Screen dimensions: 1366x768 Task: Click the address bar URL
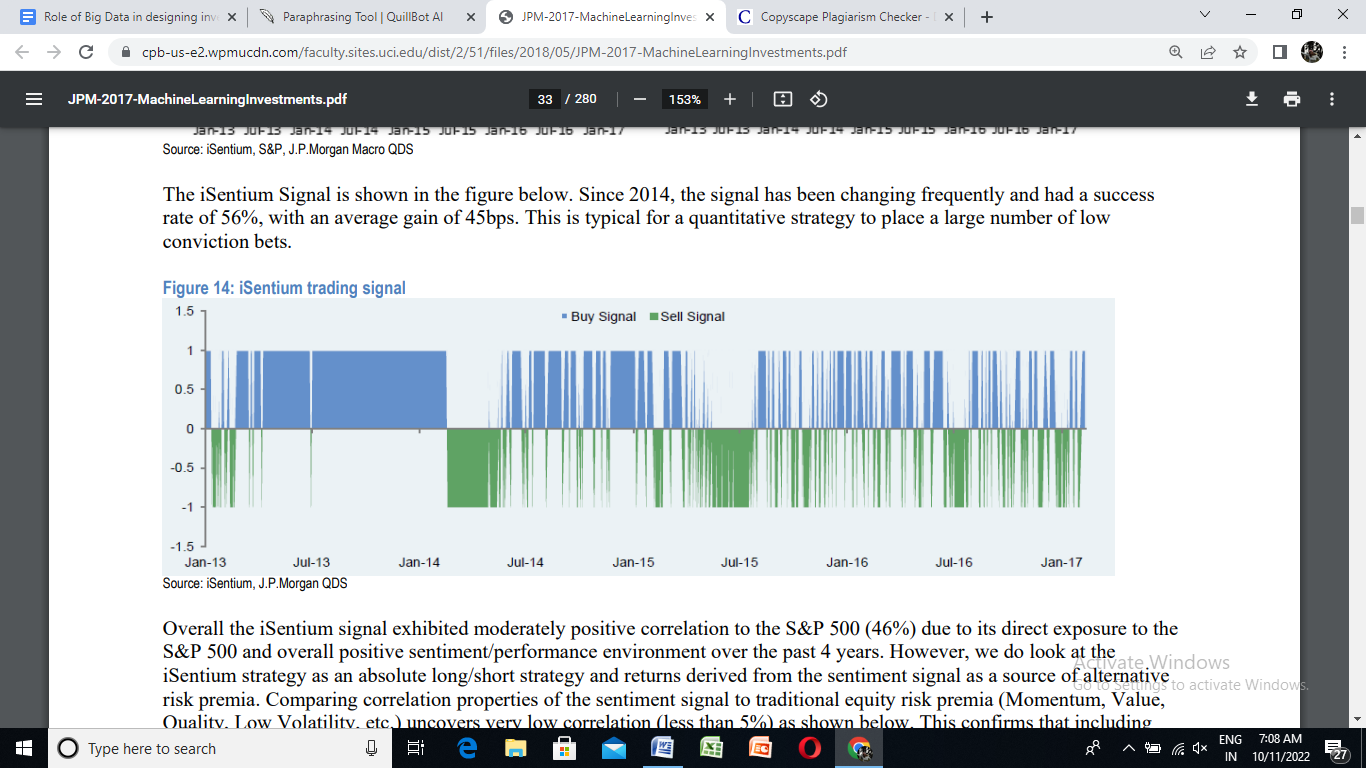(495, 52)
